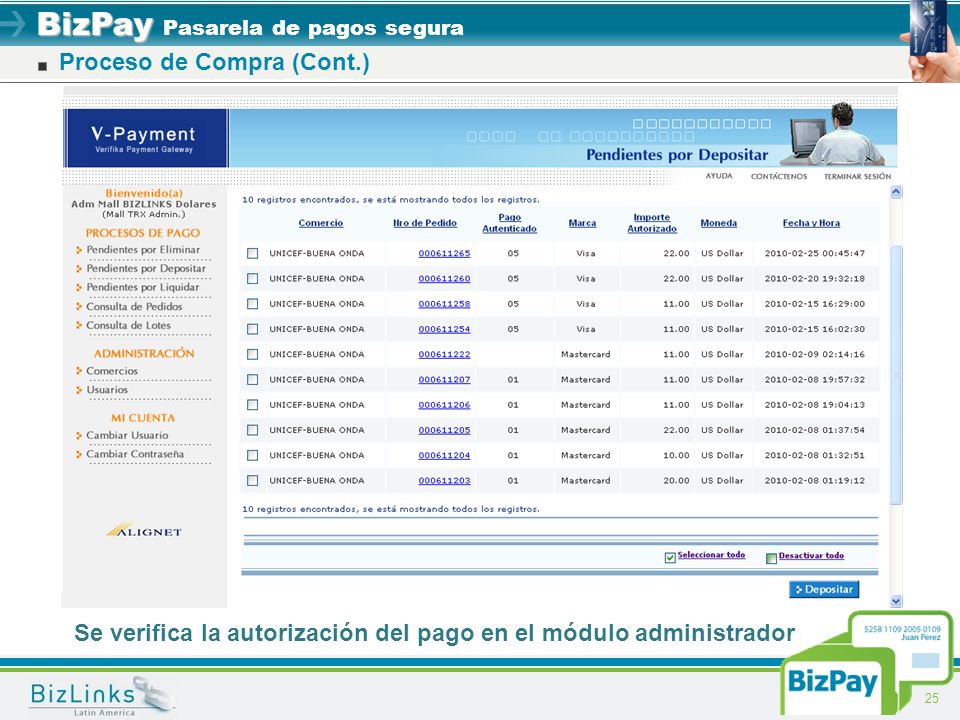Sort table by Nro de Pedido column
Screen dimensions: 960x720
pyautogui.click(x=425, y=223)
